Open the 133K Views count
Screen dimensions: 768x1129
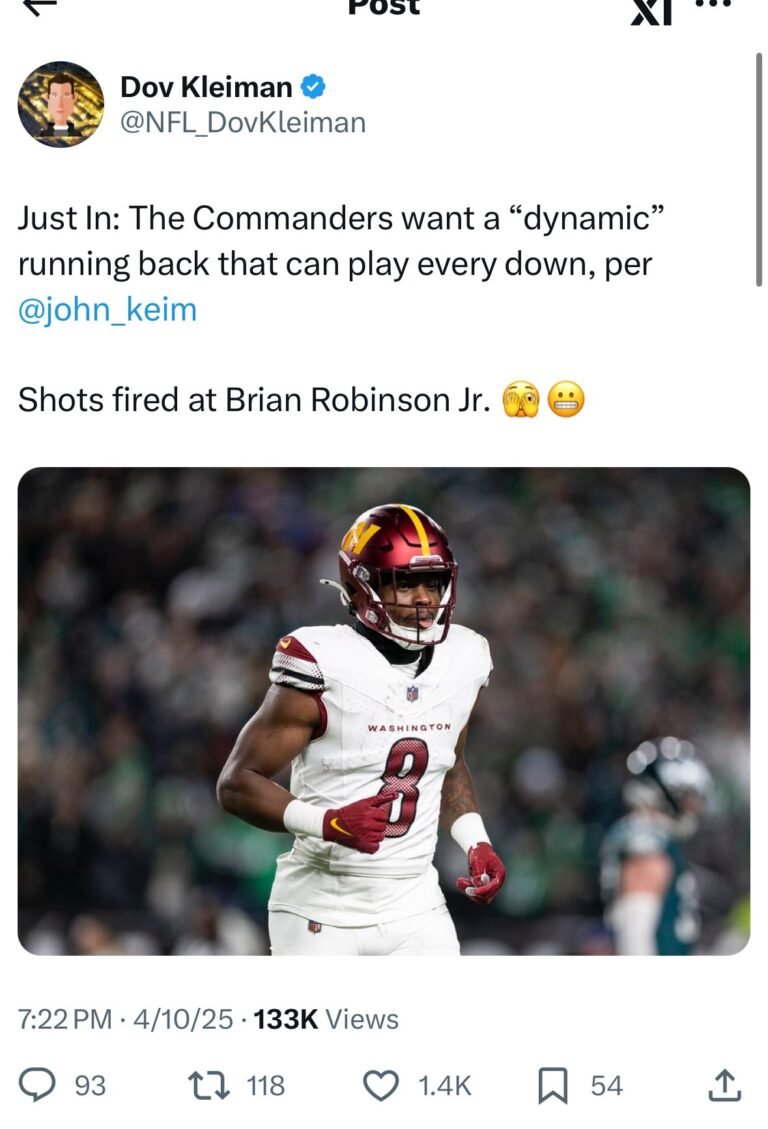coord(326,1019)
